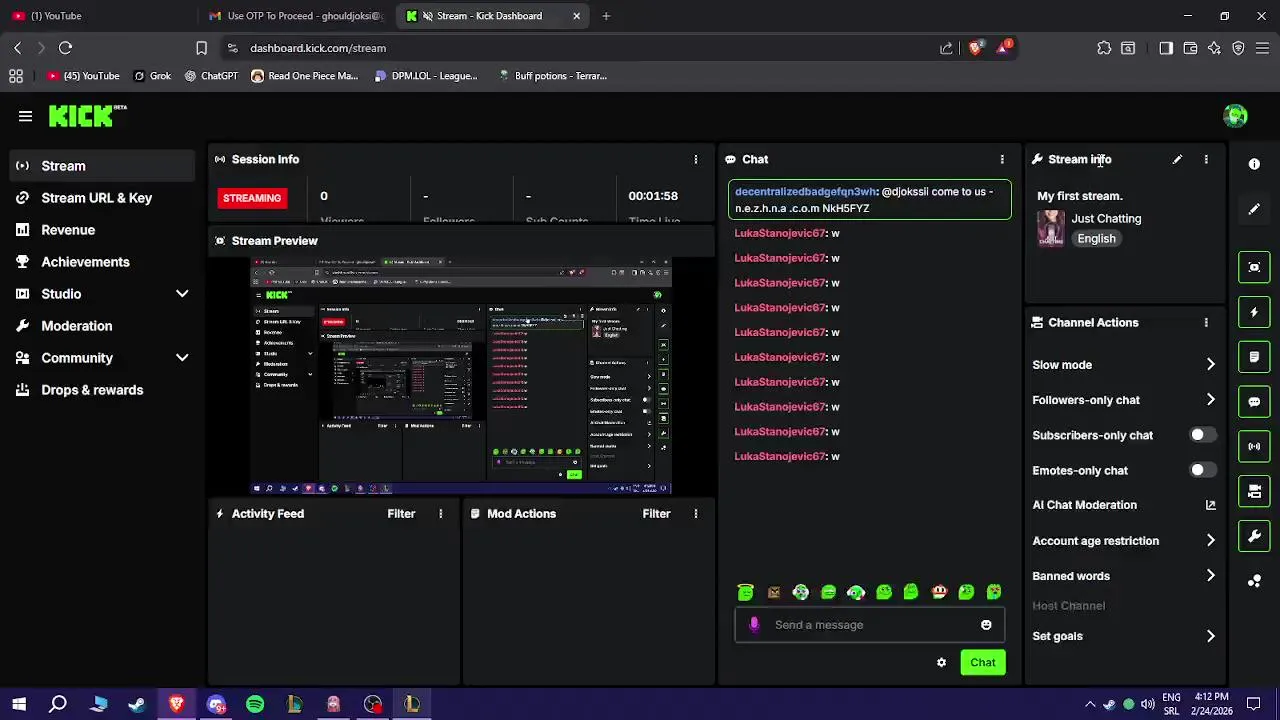Open the Windows Start menu
1280x720 pixels.
(x=19, y=704)
